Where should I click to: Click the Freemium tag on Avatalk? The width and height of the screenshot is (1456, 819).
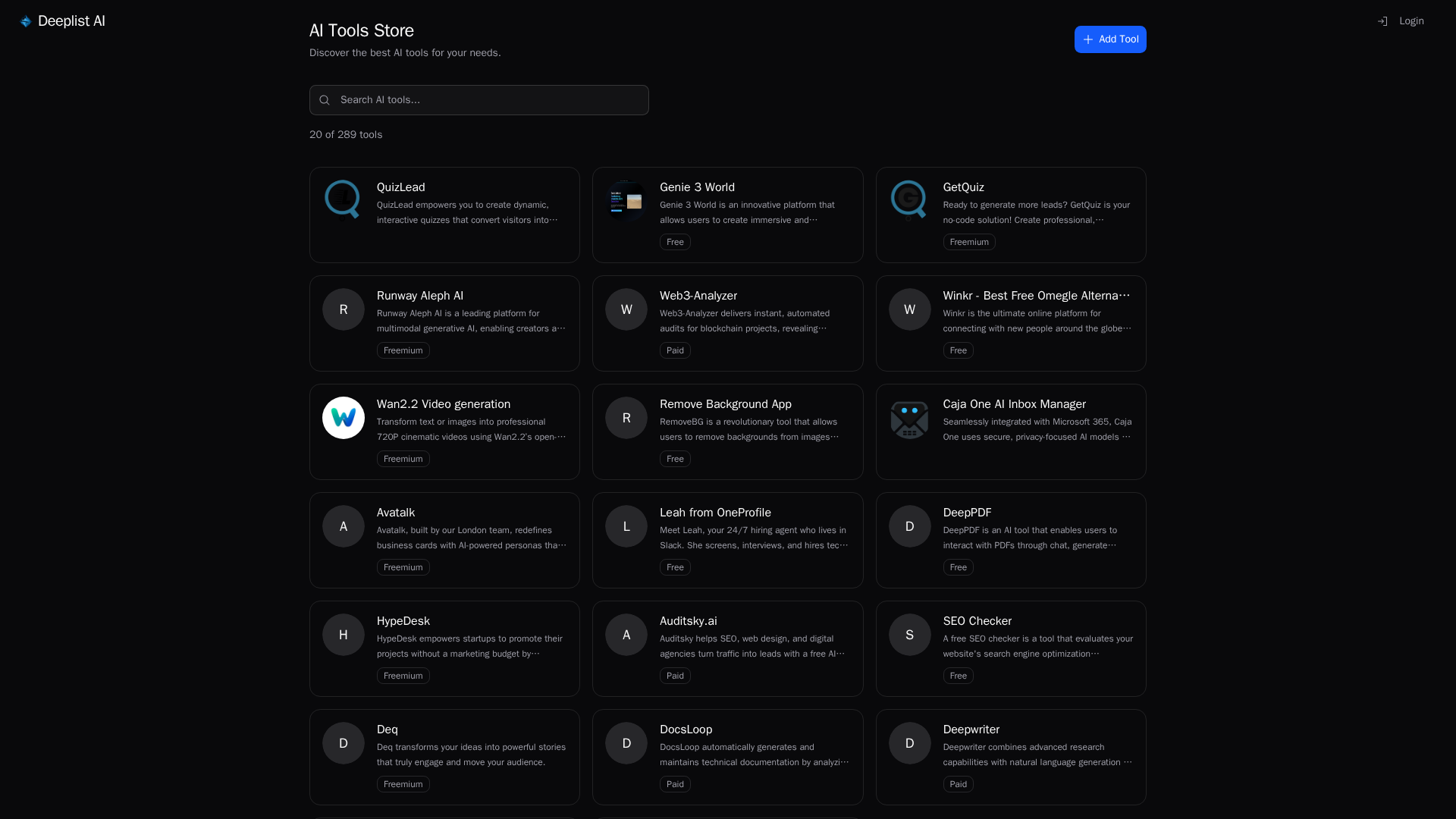pyautogui.click(x=403, y=567)
